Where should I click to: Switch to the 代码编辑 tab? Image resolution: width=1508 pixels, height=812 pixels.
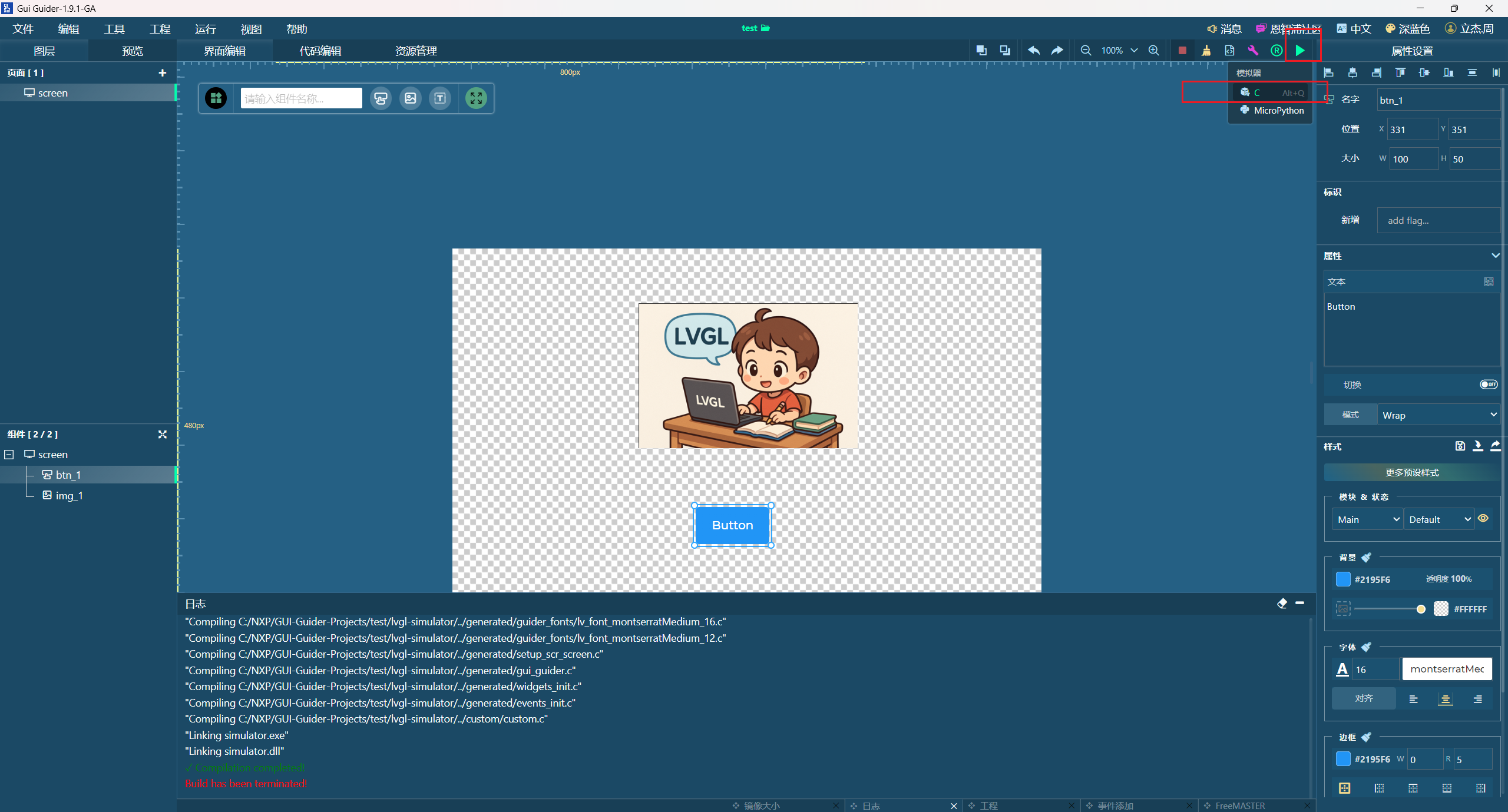point(320,51)
